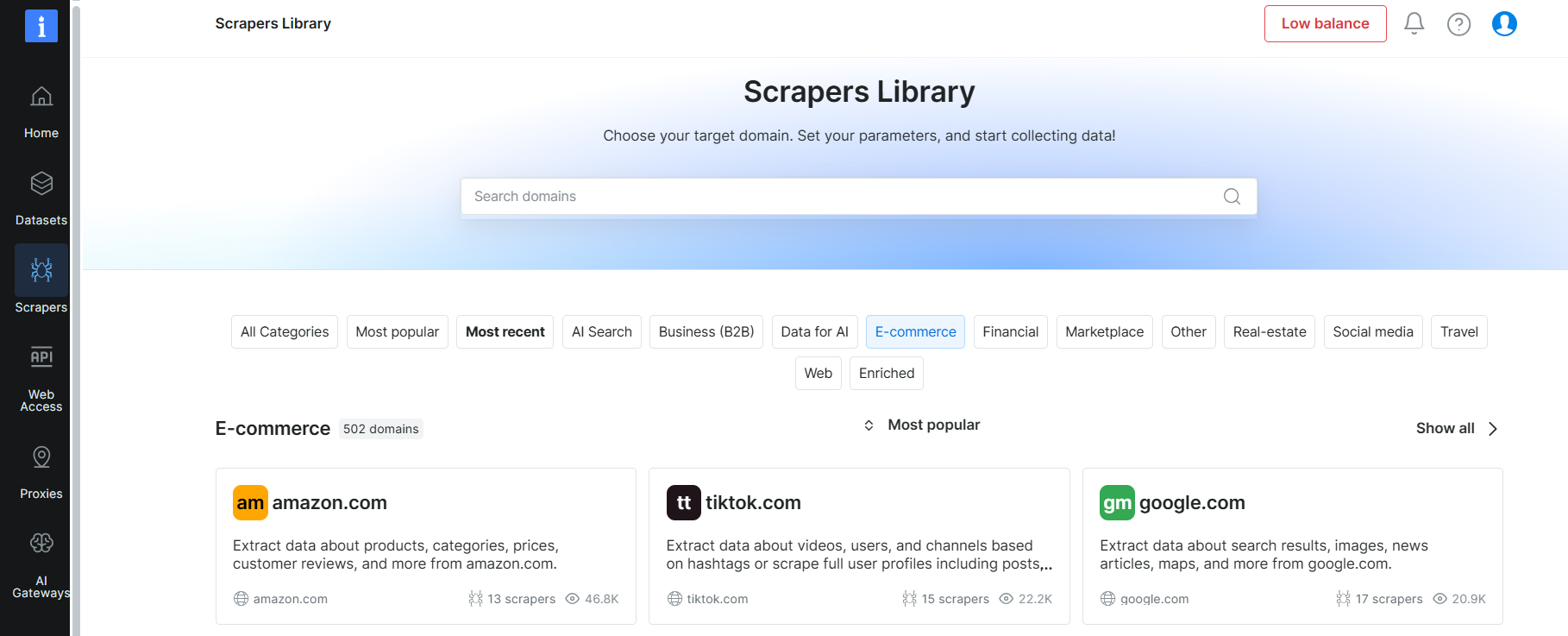Viewport: 1568px width, 636px height.
Task: Choose the Other category
Action: point(1189,332)
